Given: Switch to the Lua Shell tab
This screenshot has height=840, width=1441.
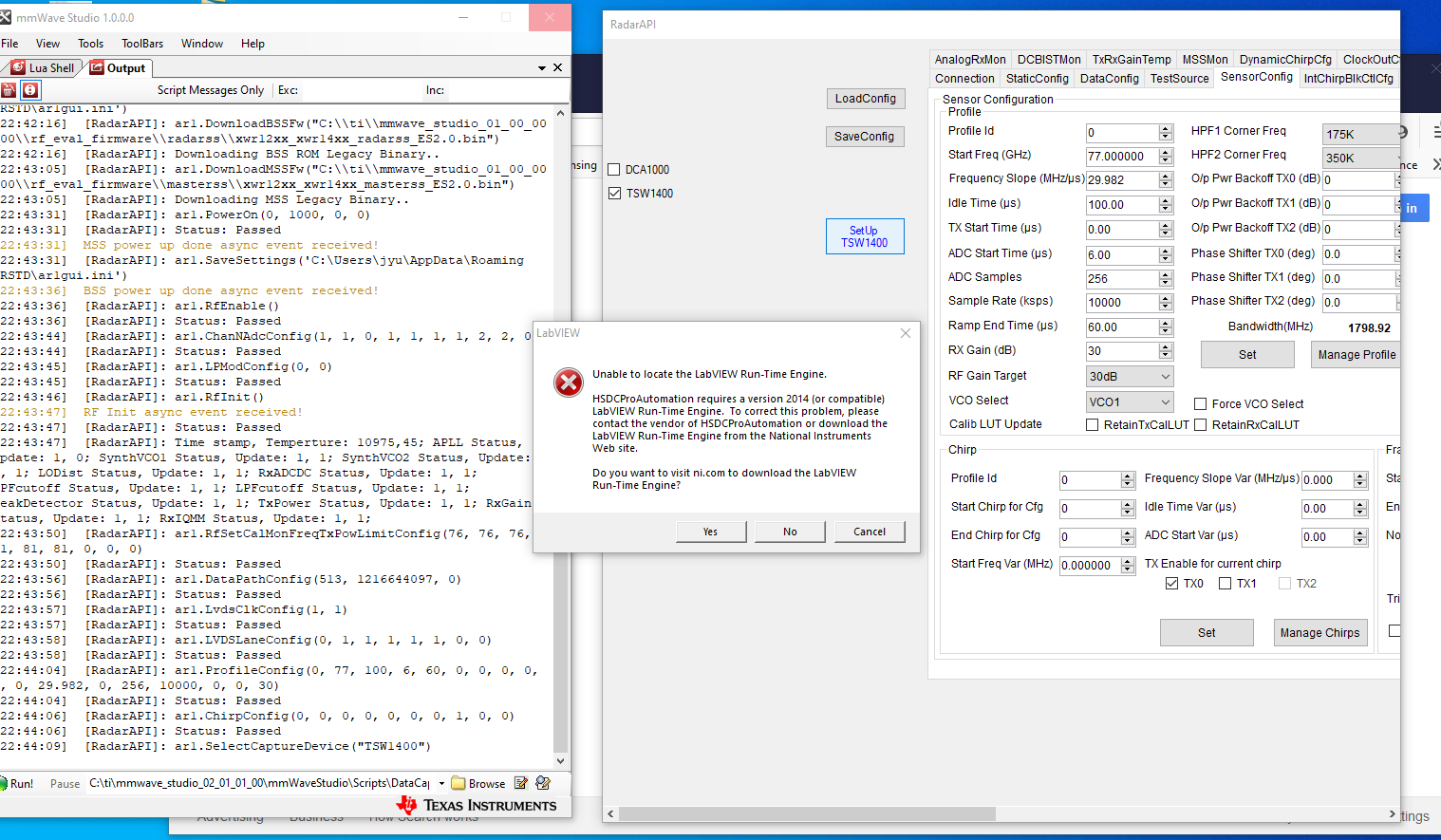Looking at the screenshot, I should pos(43,68).
